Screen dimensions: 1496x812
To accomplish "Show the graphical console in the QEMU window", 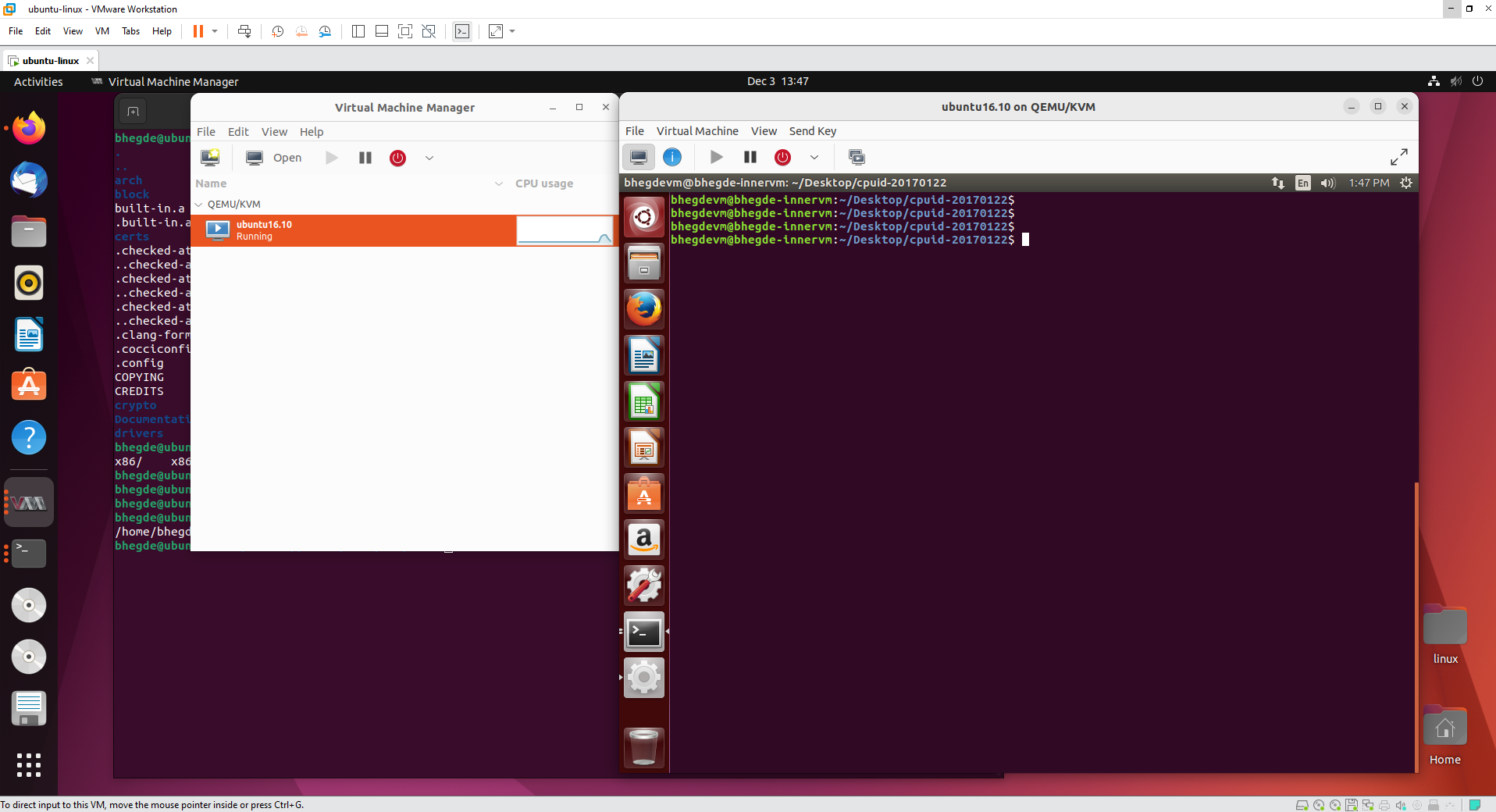I will [x=639, y=157].
